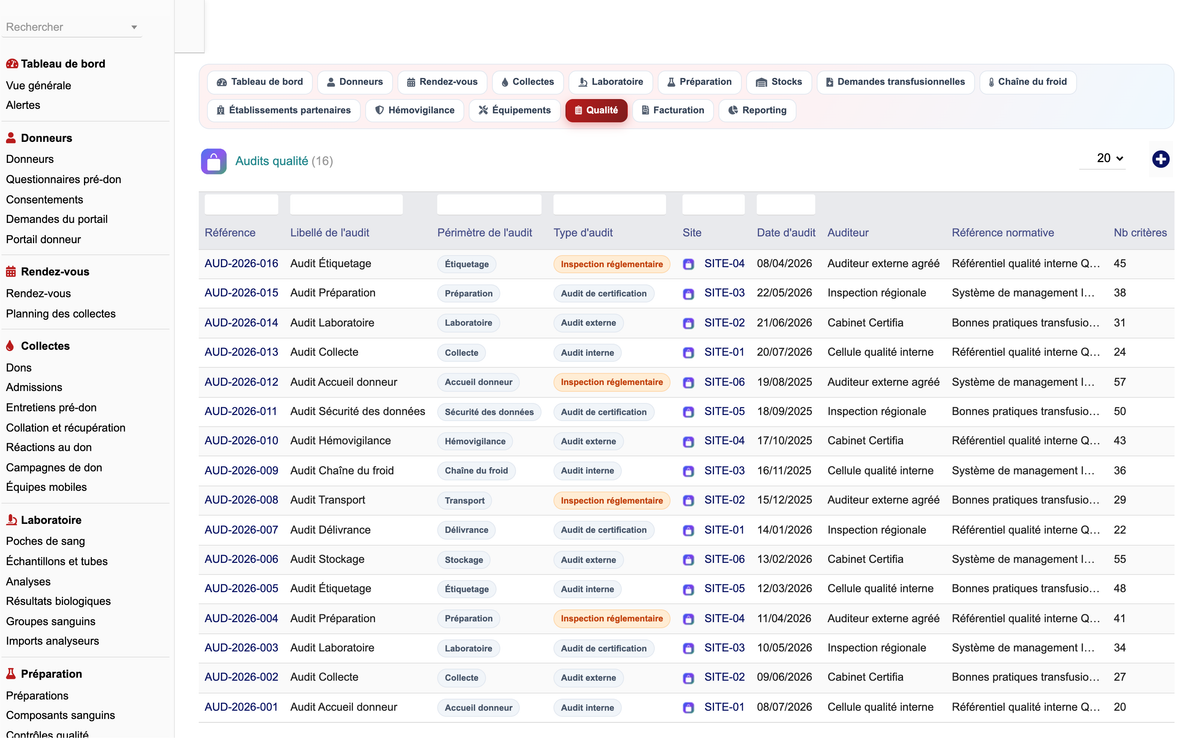Click the Sécurité des données perimeter badge

tap(489, 412)
